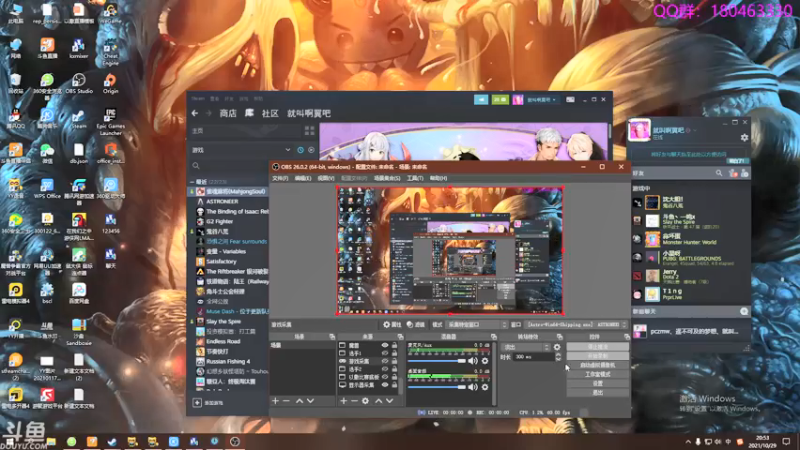Open capture mode dropdown in OBS toolbar
Image resolution: width=800 pixels, height=450 pixels.
[x=477, y=324]
